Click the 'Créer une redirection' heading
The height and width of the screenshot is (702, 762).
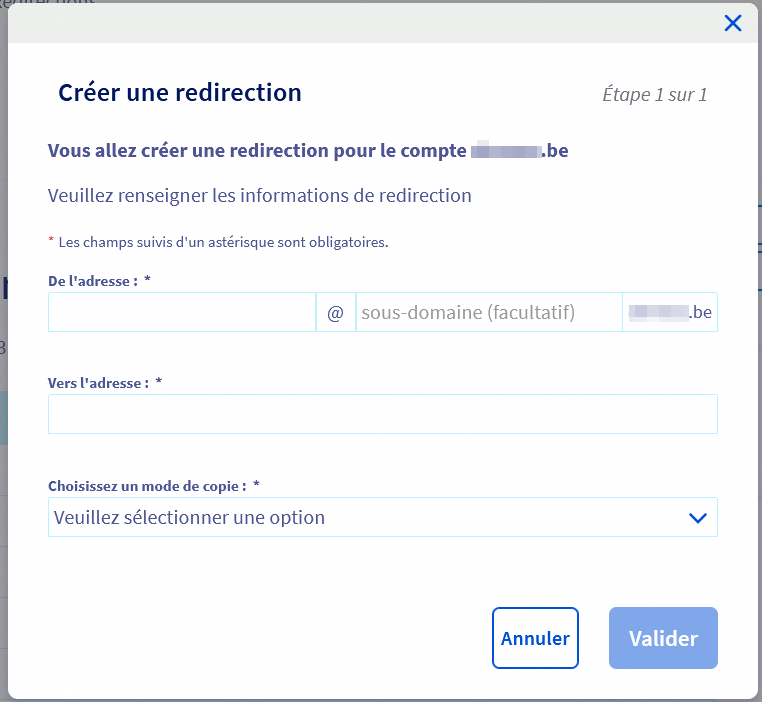click(x=180, y=93)
